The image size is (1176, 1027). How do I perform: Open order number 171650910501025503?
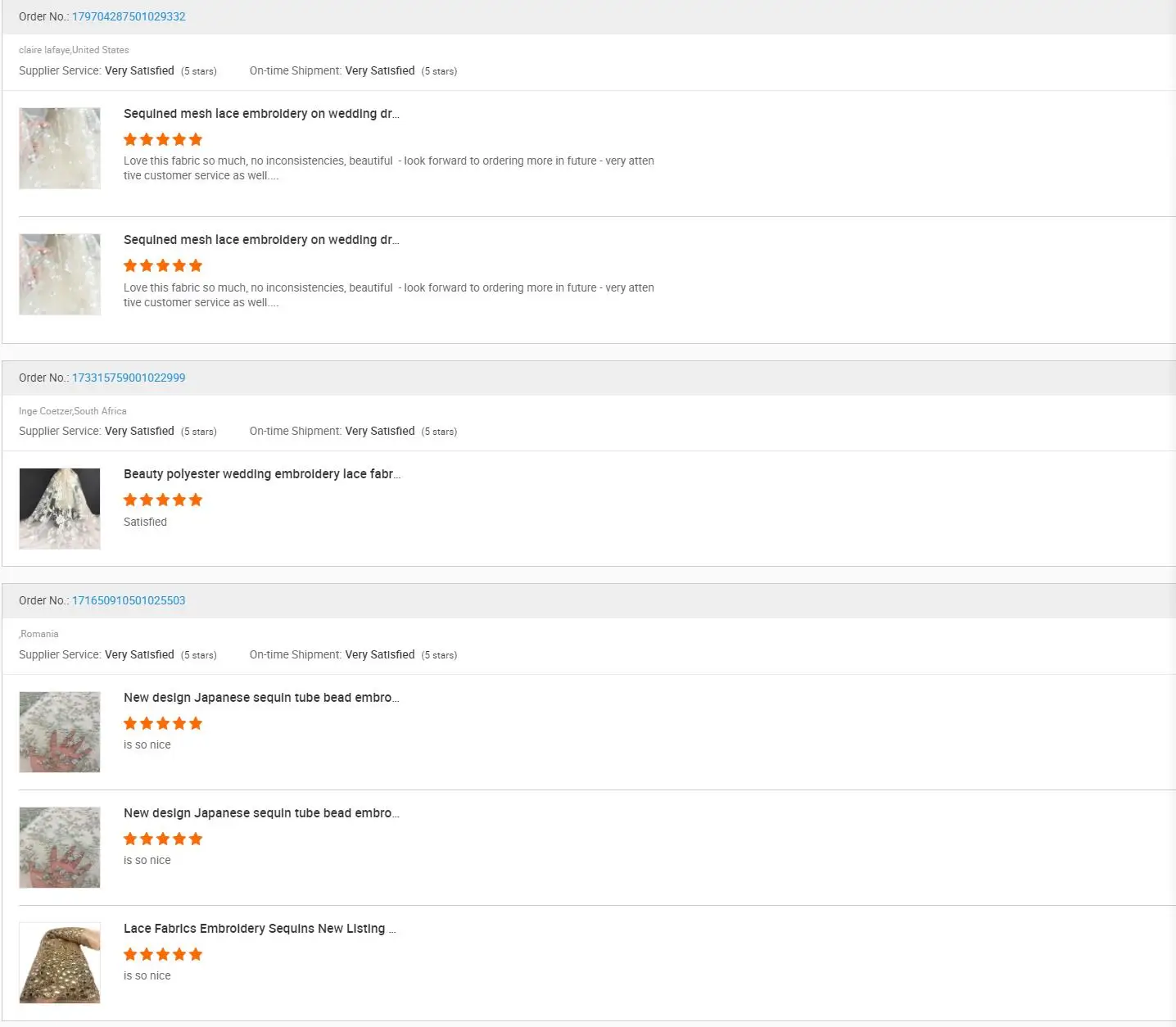point(129,600)
